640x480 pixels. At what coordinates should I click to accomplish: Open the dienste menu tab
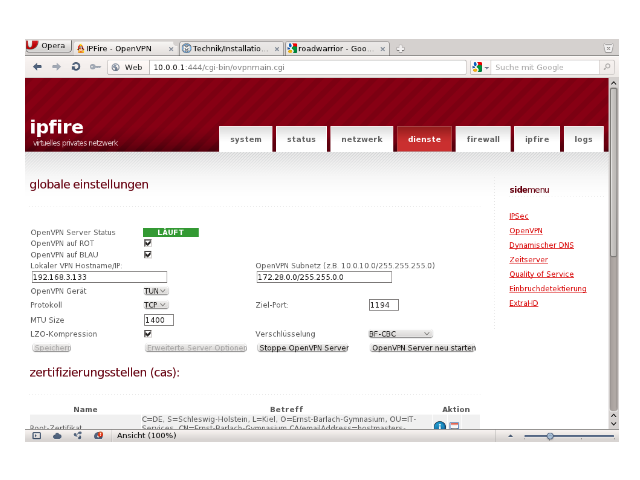424,139
